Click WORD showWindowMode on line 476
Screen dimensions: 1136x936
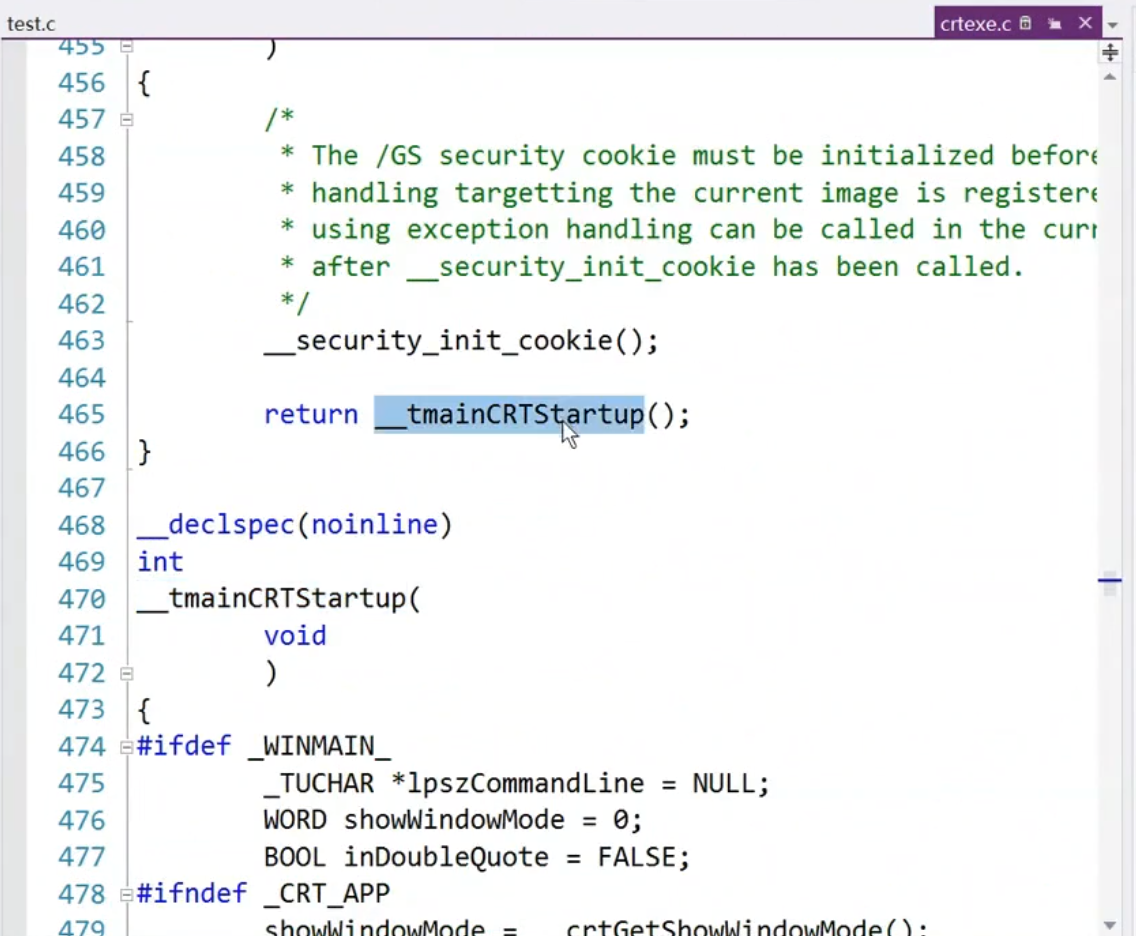tap(414, 820)
